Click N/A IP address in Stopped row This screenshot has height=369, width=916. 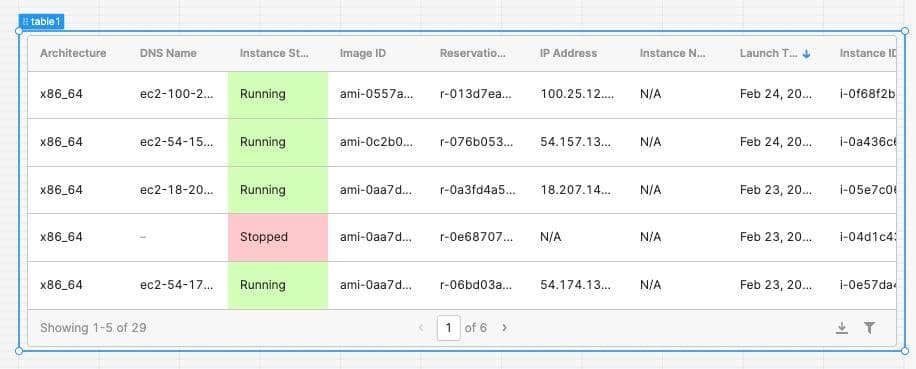point(550,237)
